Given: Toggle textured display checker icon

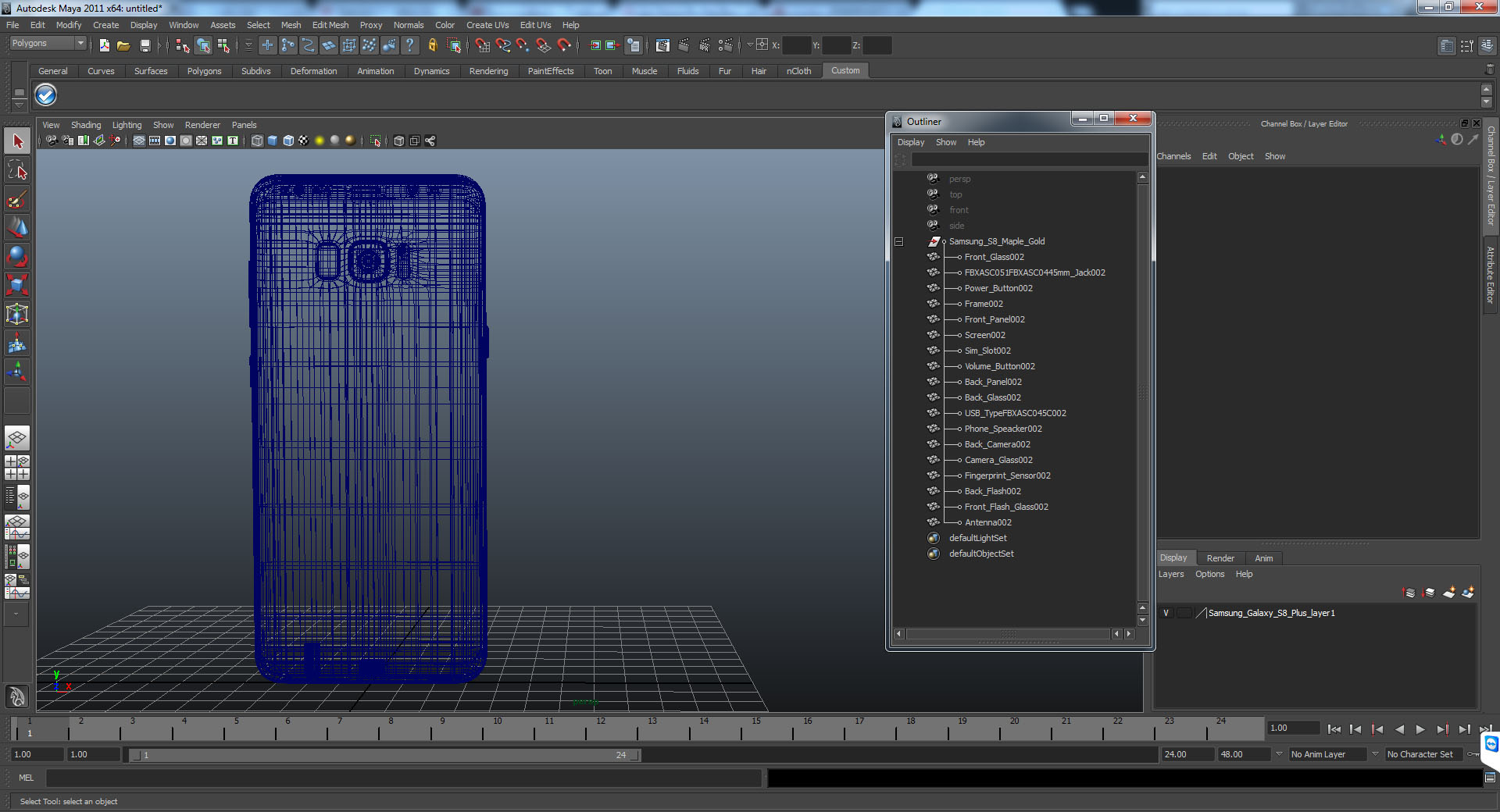Looking at the screenshot, I should [x=304, y=141].
